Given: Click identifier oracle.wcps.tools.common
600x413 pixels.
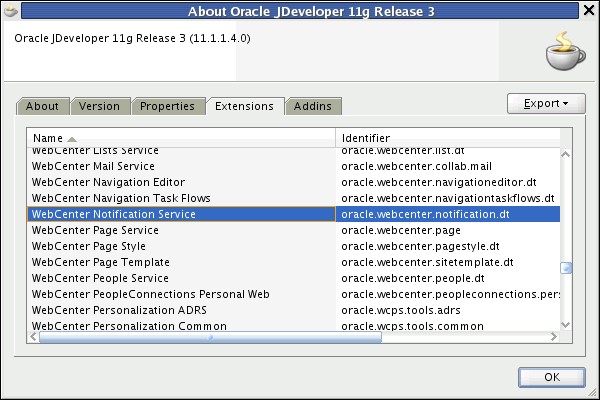Looking at the screenshot, I should (x=412, y=326).
